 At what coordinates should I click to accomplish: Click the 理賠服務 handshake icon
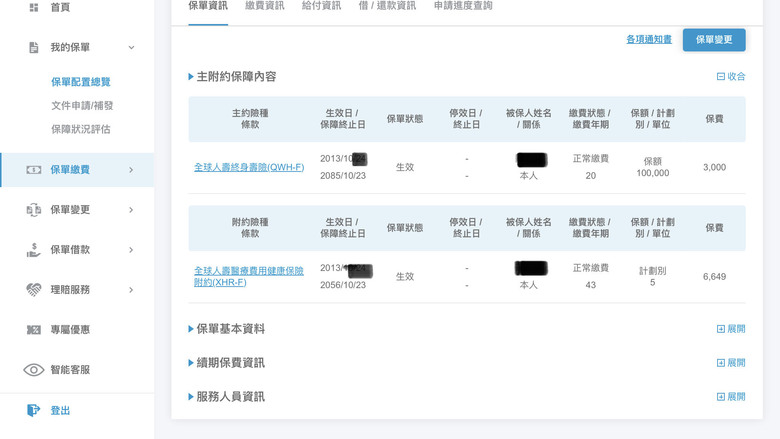coord(34,290)
